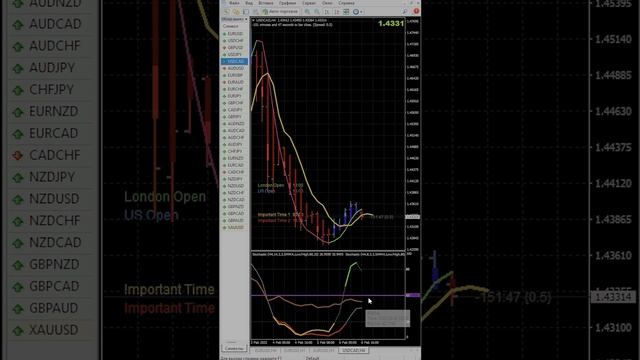Expand the arrow beside the blue clock icon
Screen dimensions: 640x360
(x=362, y=12)
